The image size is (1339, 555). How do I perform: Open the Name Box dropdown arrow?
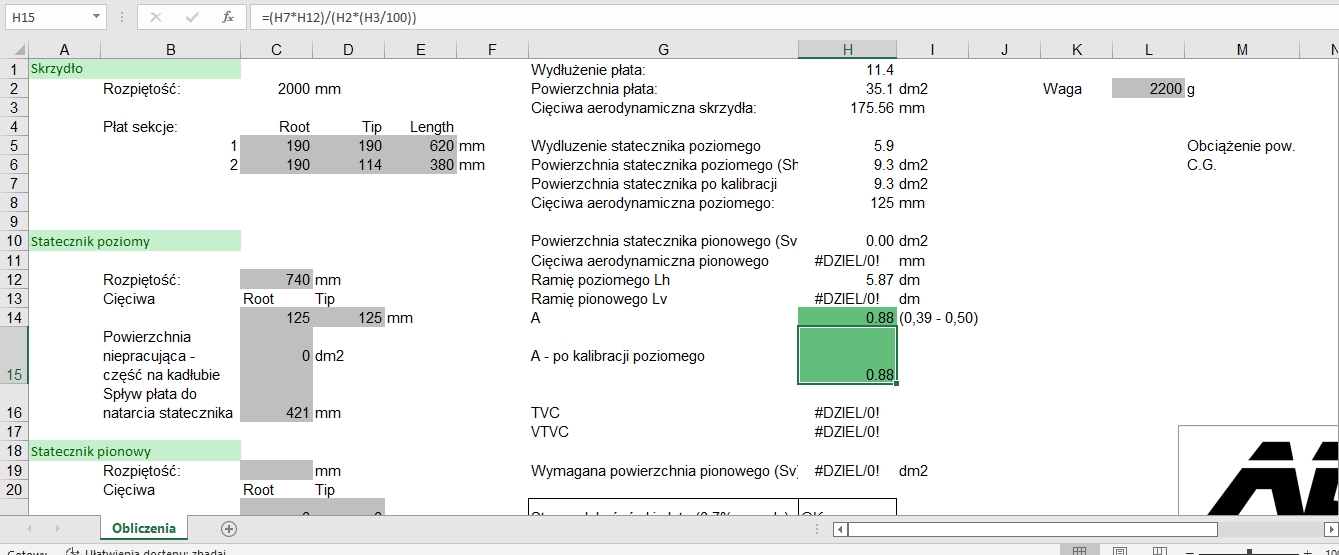tap(96, 17)
